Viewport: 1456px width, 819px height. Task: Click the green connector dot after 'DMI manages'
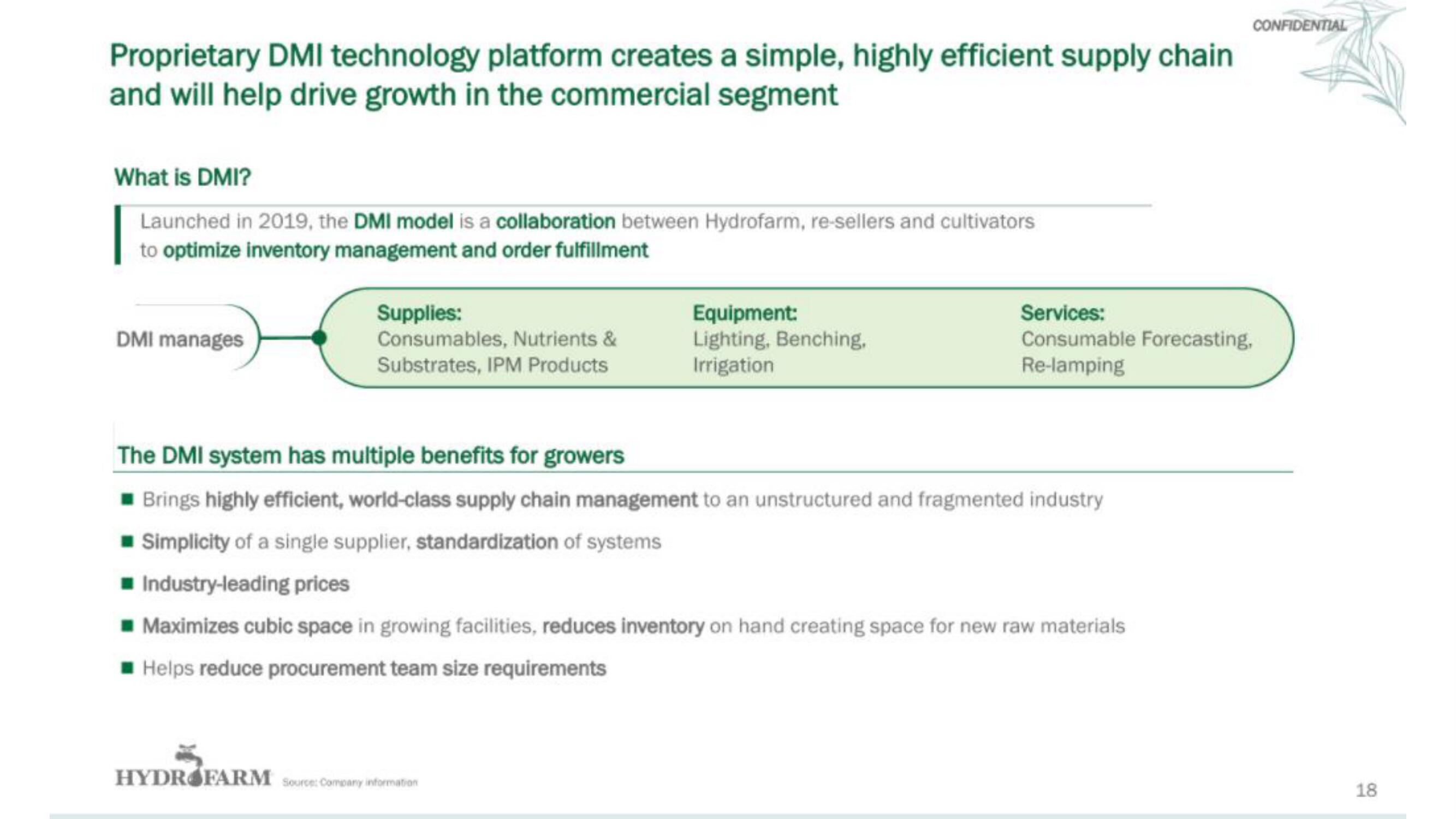pyautogui.click(x=319, y=338)
